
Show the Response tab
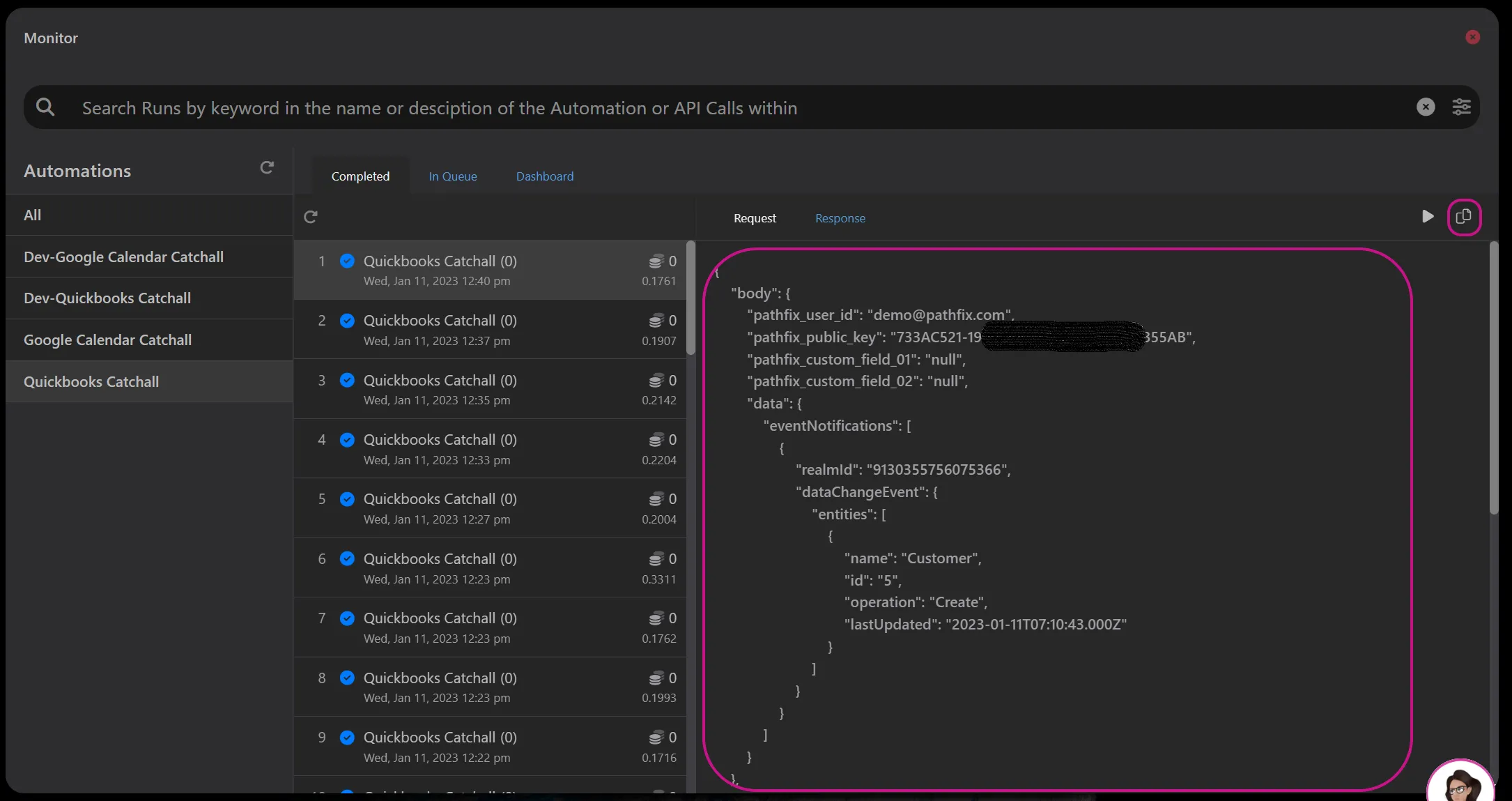point(840,218)
